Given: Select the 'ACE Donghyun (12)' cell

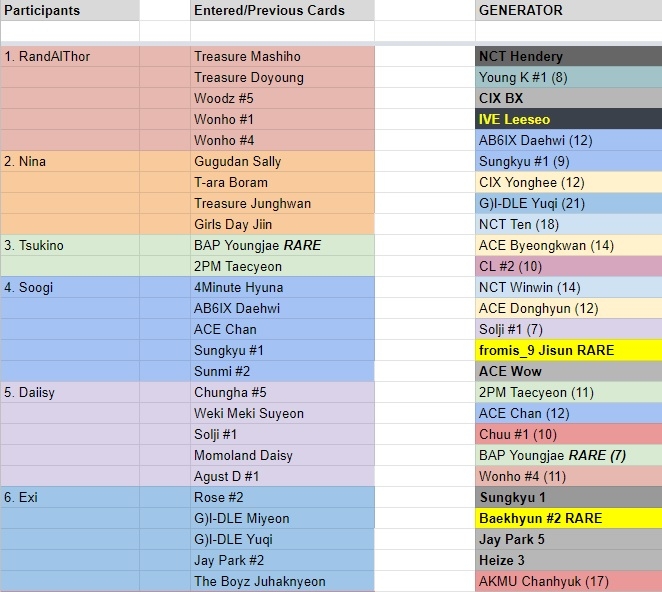Looking at the screenshot, I should [x=568, y=308].
